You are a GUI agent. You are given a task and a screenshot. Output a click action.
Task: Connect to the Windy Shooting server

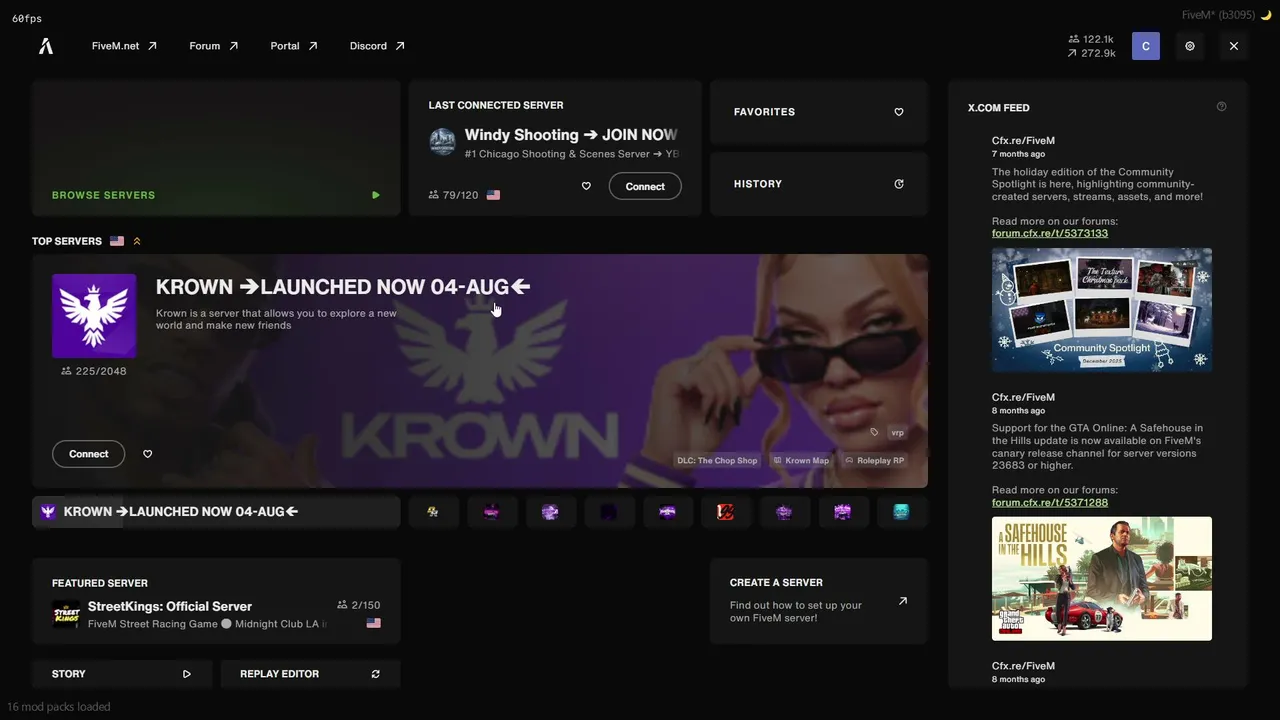[x=645, y=186]
